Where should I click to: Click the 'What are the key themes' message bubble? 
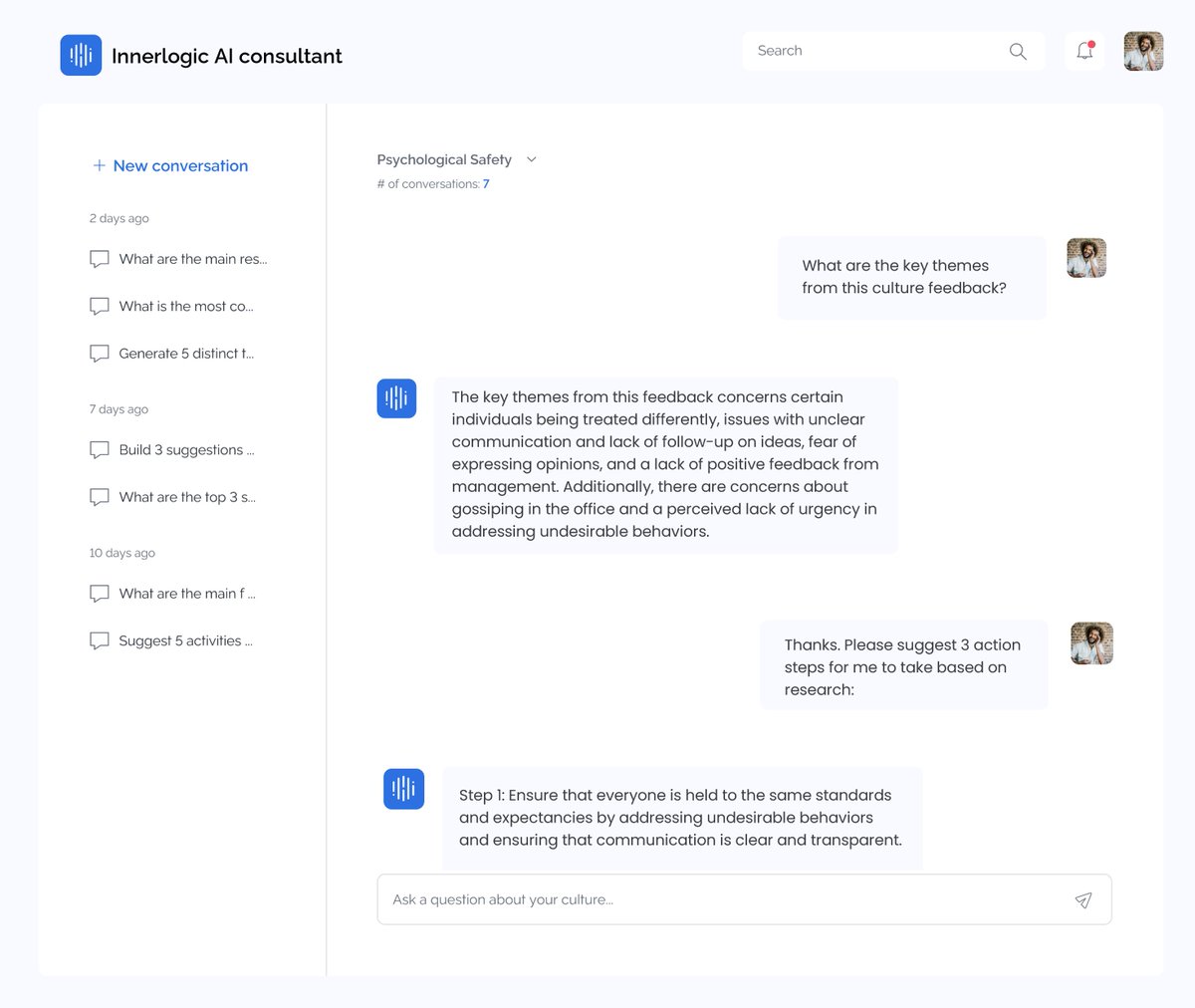pyautogui.click(x=911, y=277)
